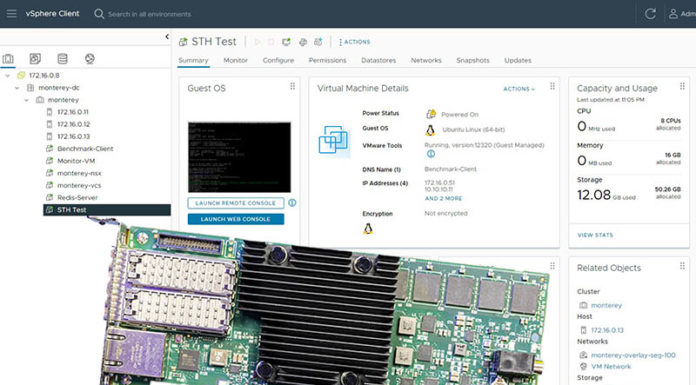Switch to VMs and Templates view
Image resolution: width=696 pixels, height=385 pixels.
click(x=35, y=59)
